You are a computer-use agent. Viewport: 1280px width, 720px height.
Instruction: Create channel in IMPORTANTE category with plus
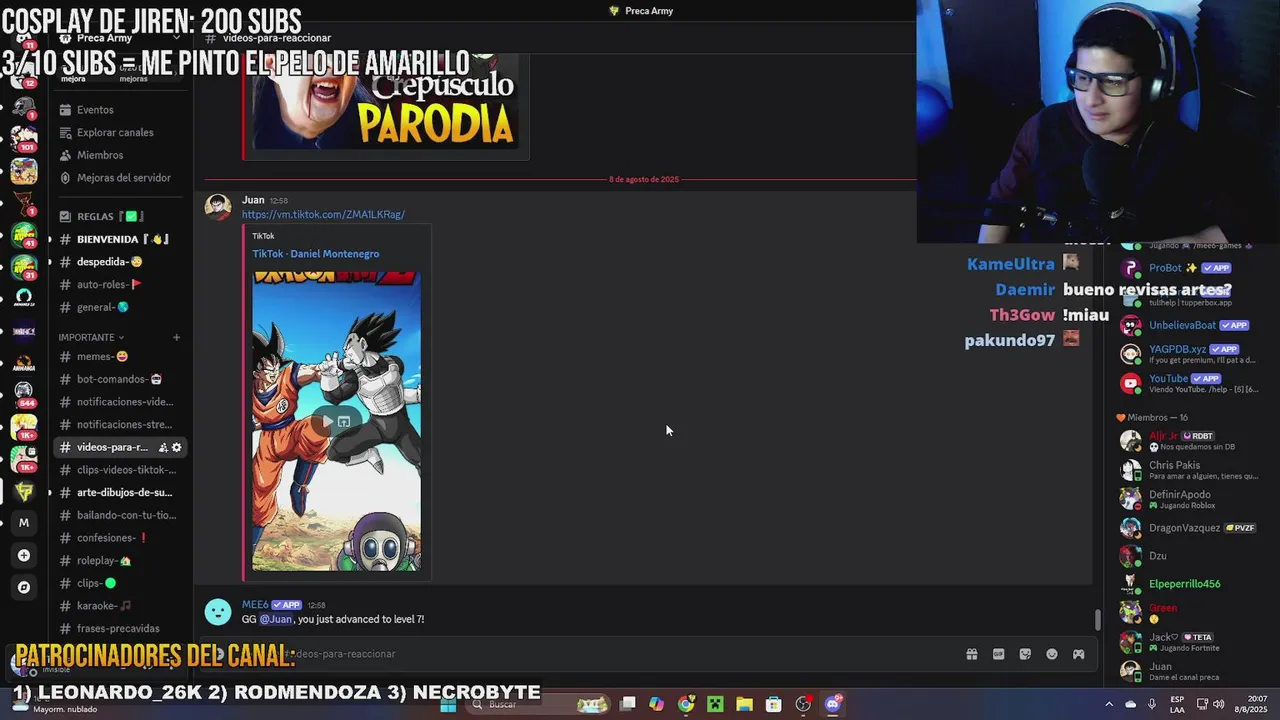tap(176, 337)
